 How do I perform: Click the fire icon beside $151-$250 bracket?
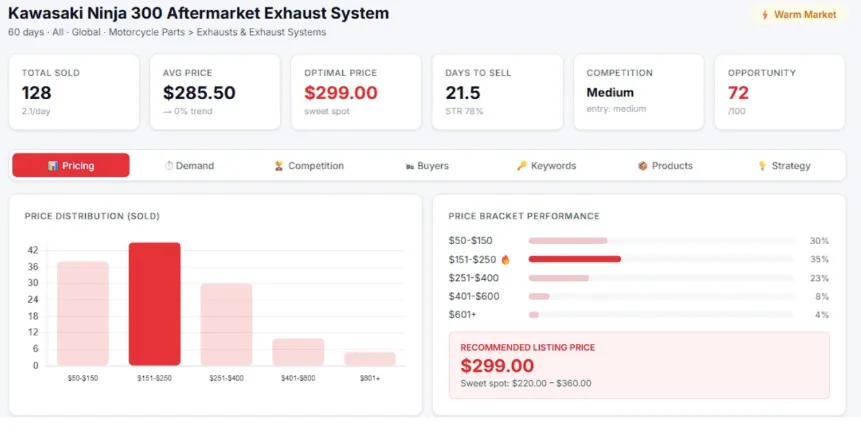(x=506, y=260)
